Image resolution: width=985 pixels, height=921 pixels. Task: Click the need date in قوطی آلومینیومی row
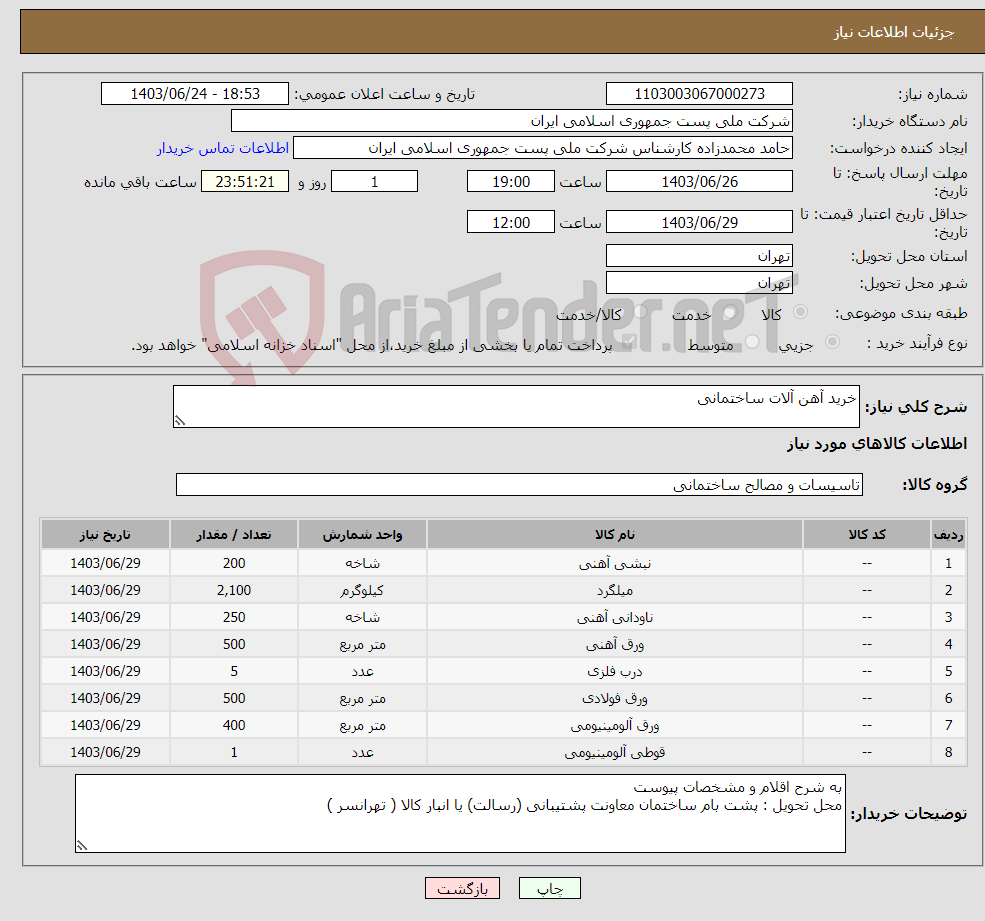point(105,753)
